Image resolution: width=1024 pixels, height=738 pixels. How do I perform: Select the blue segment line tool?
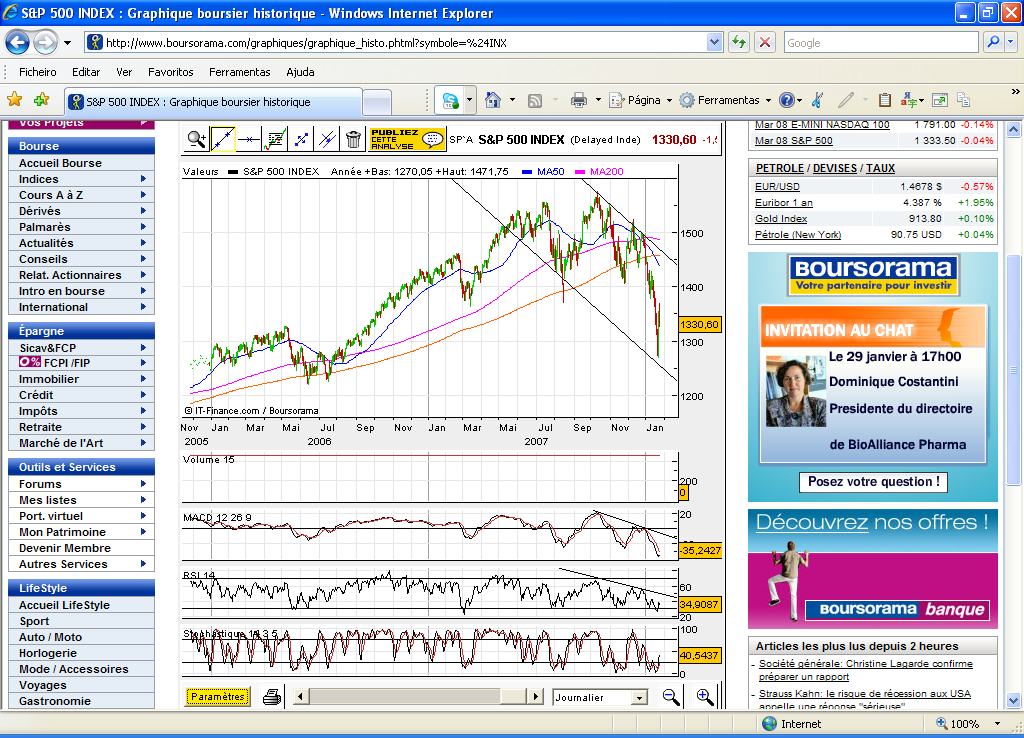click(301, 138)
